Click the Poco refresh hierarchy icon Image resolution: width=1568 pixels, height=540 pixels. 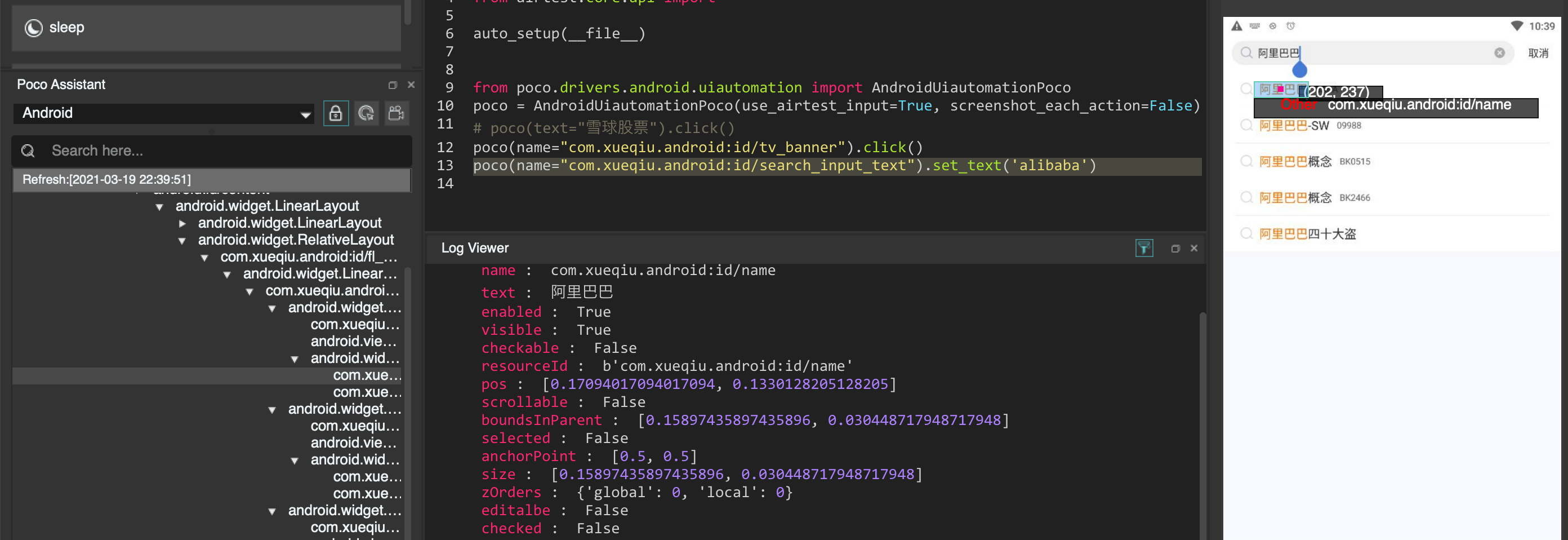click(367, 113)
